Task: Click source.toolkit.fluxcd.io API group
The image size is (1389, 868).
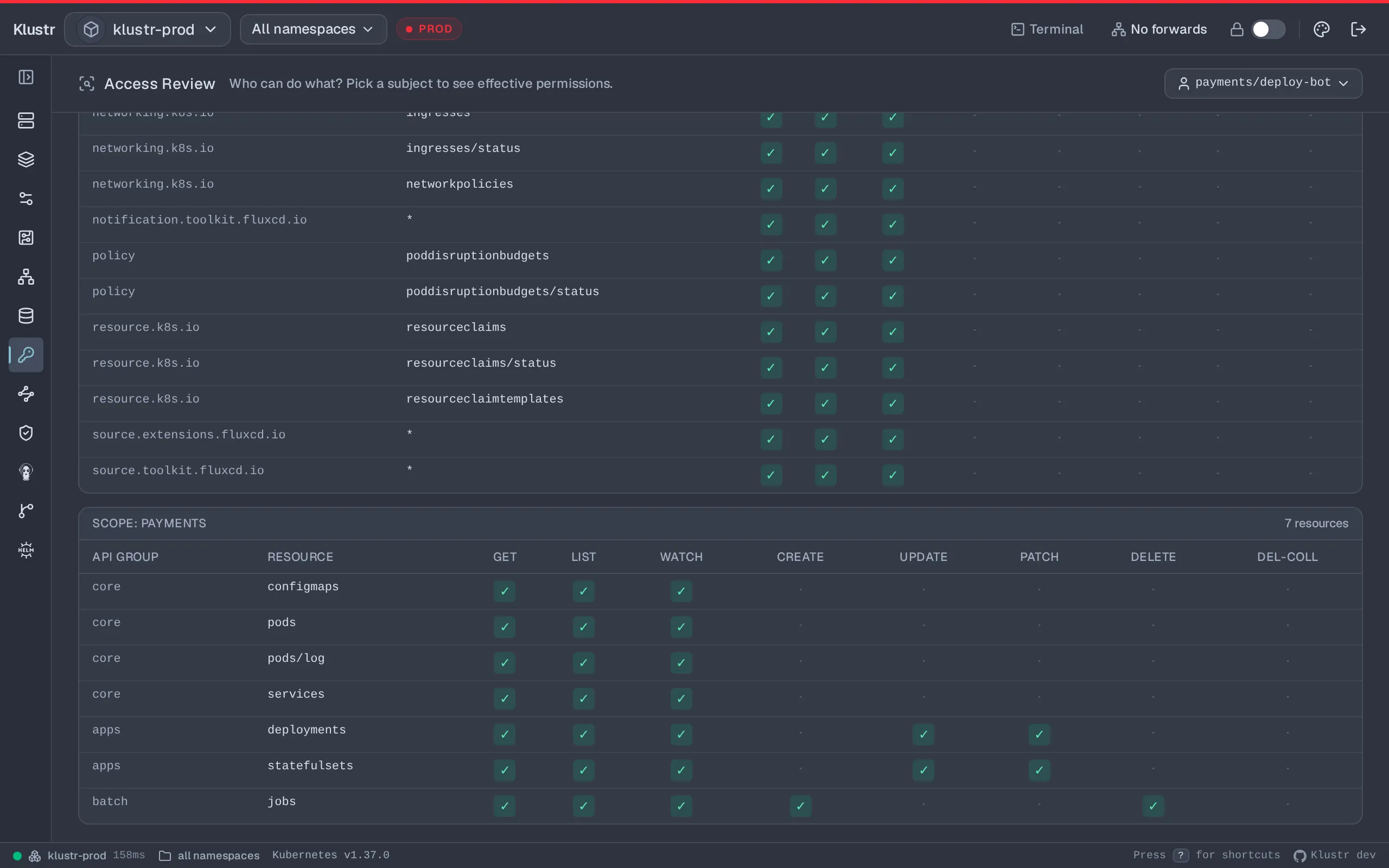Action: point(178,471)
